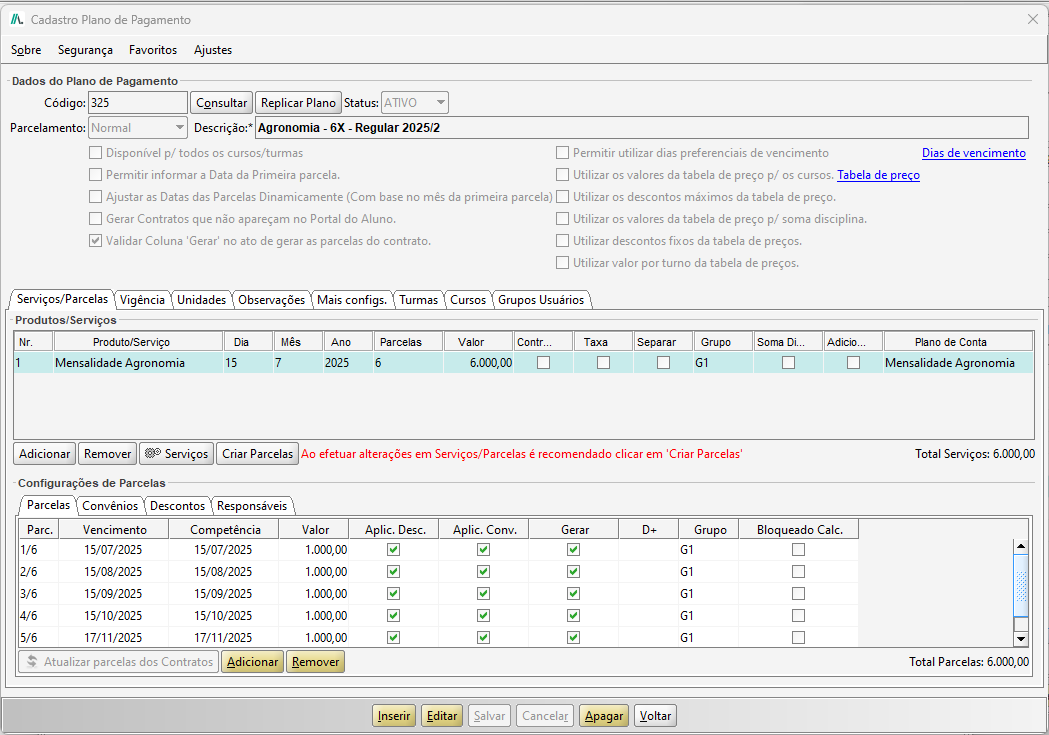Click the Replicar Plano button

pos(298,103)
